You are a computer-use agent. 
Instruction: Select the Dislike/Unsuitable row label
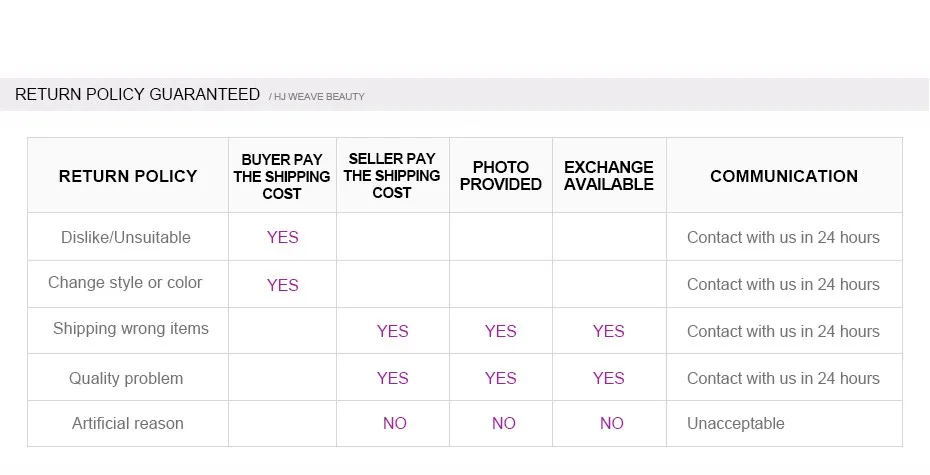coord(126,237)
